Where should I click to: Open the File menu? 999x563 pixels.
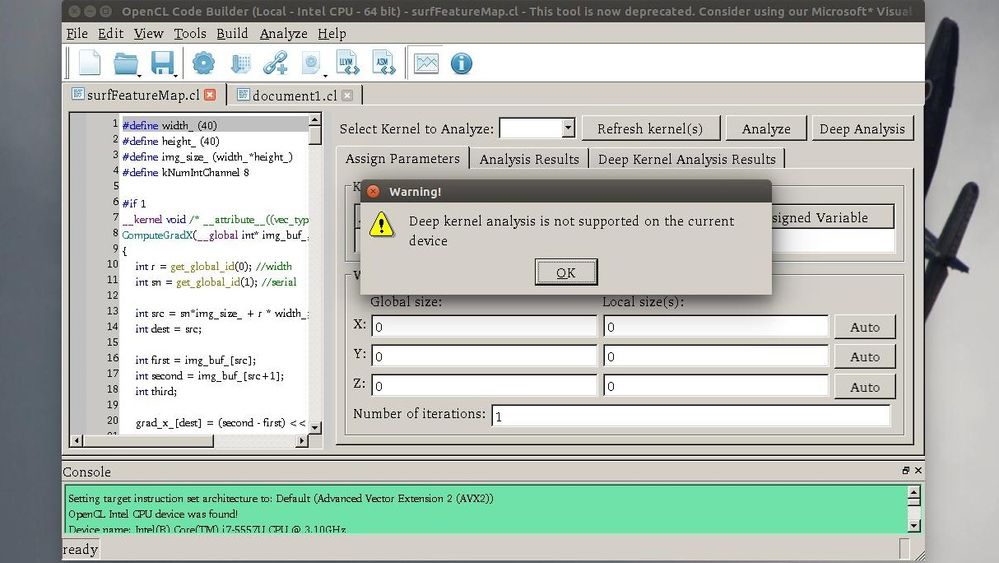[x=77, y=33]
